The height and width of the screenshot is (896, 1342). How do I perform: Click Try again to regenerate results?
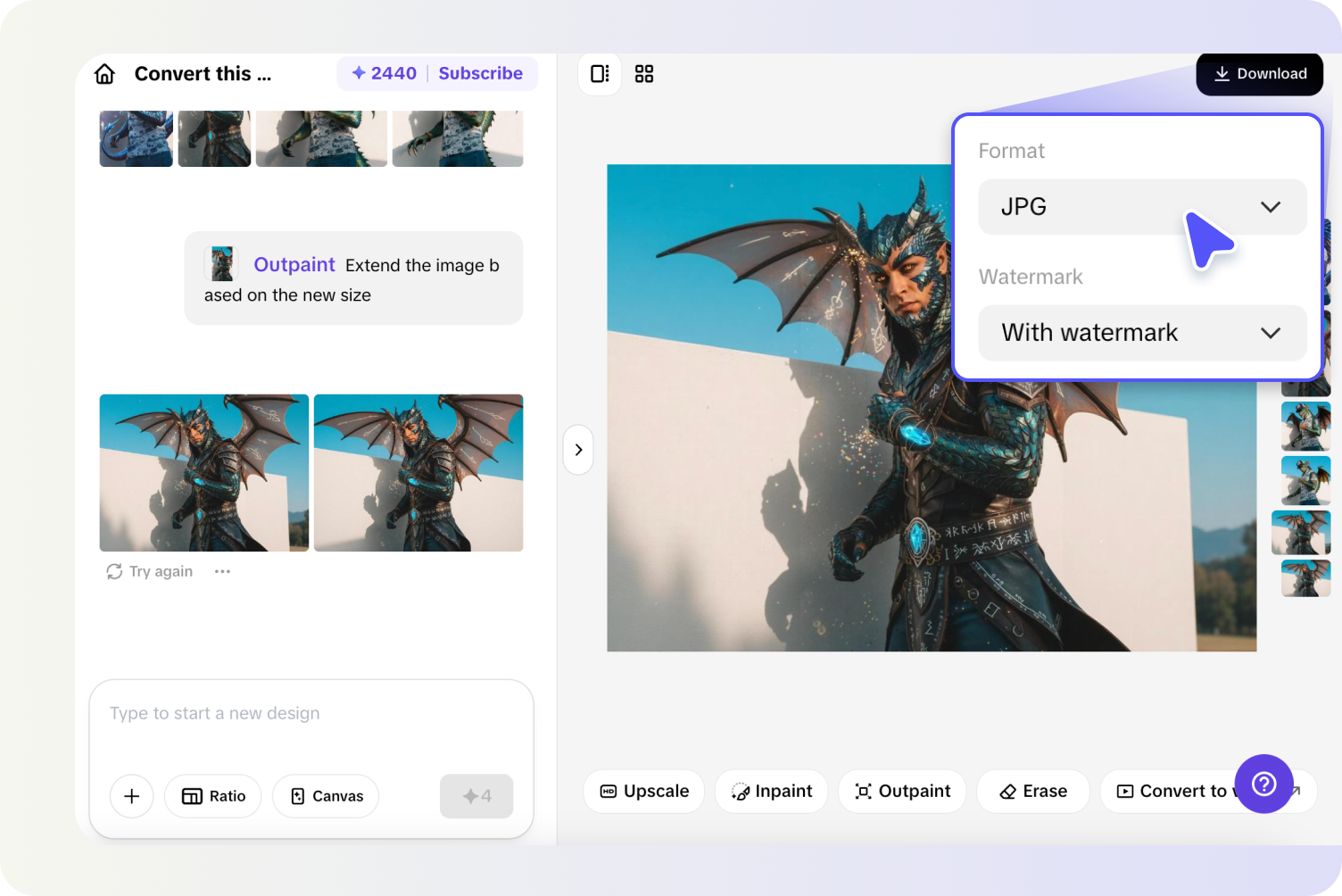(x=149, y=571)
